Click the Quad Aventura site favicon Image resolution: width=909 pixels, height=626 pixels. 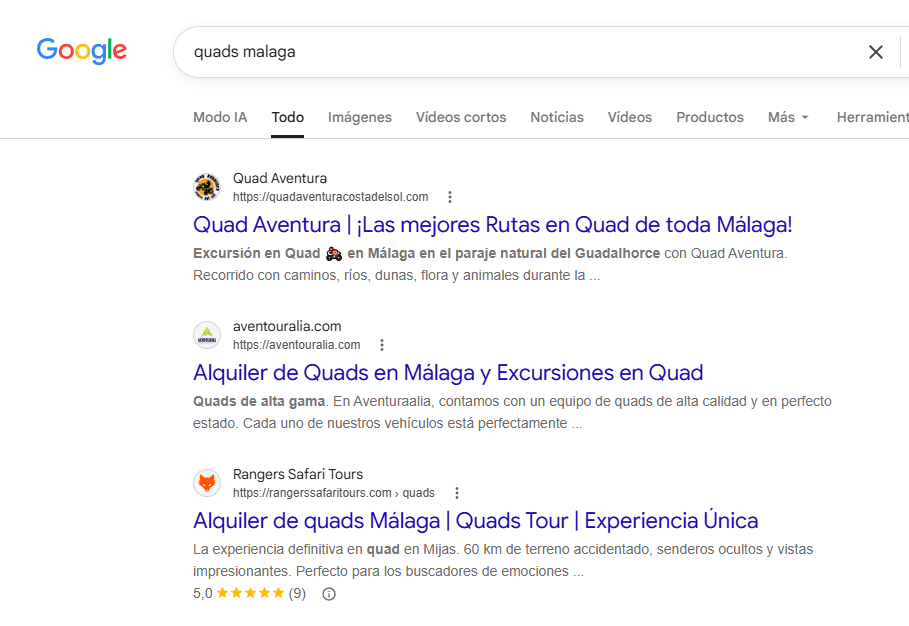pos(207,187)
